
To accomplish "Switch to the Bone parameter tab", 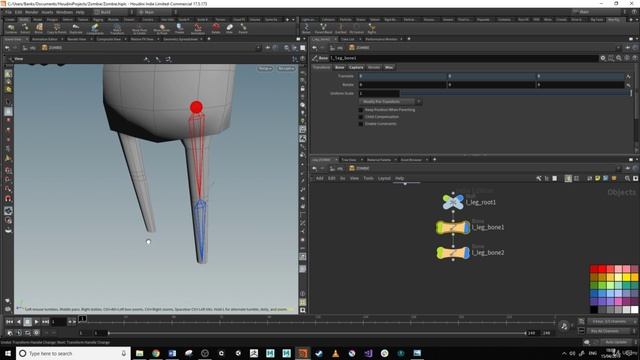I will (340, 67).
